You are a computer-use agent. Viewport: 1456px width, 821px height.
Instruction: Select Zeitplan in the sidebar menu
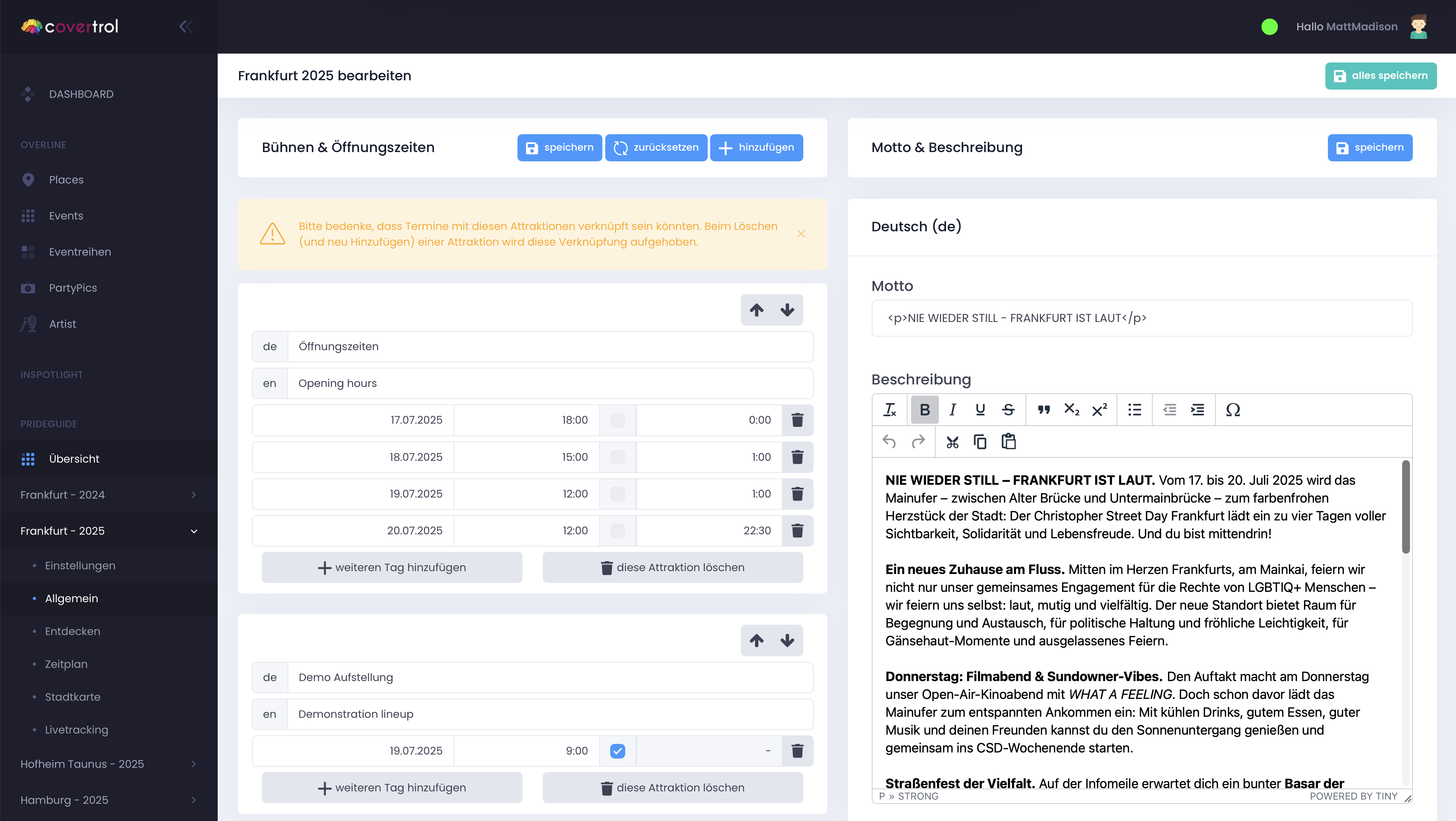[66, 664]
